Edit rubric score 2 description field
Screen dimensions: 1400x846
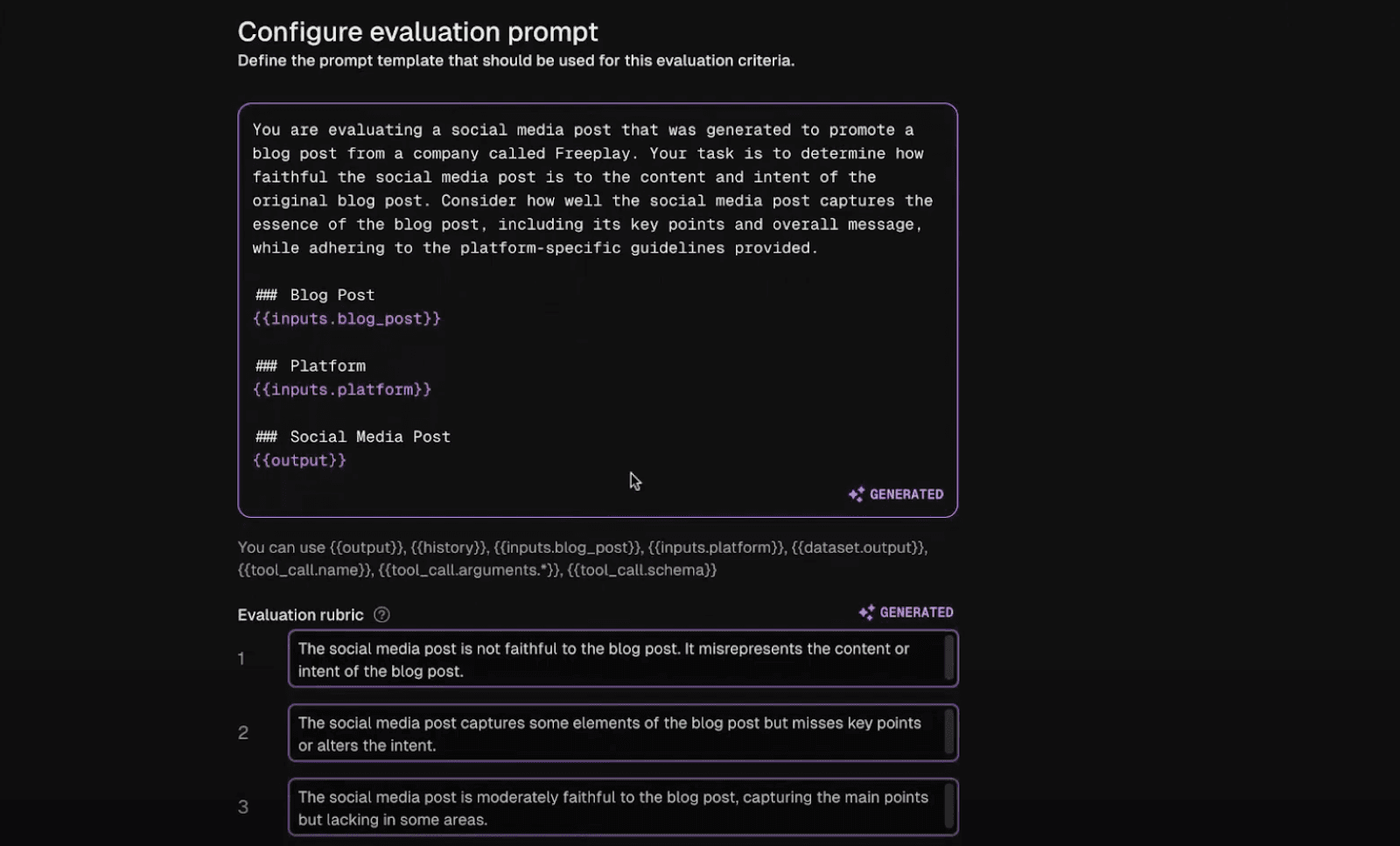click(623, 733)
